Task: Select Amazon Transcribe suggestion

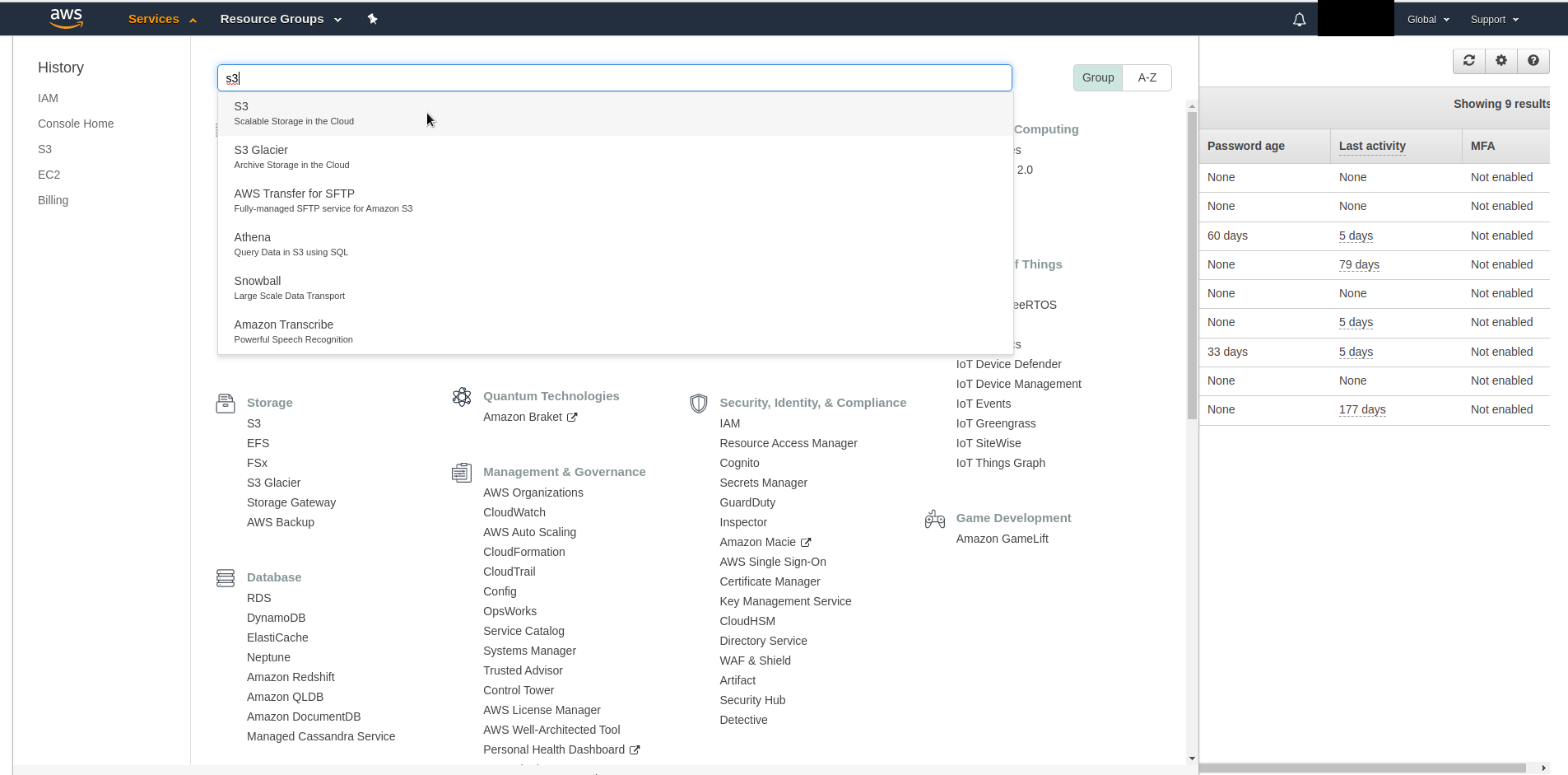Action: tap(615, 332)
